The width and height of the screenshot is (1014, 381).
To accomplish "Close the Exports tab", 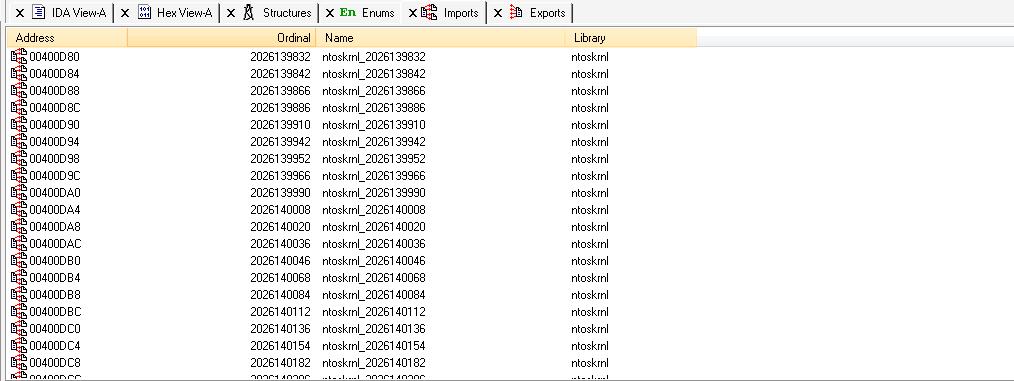I will [498, 13].
